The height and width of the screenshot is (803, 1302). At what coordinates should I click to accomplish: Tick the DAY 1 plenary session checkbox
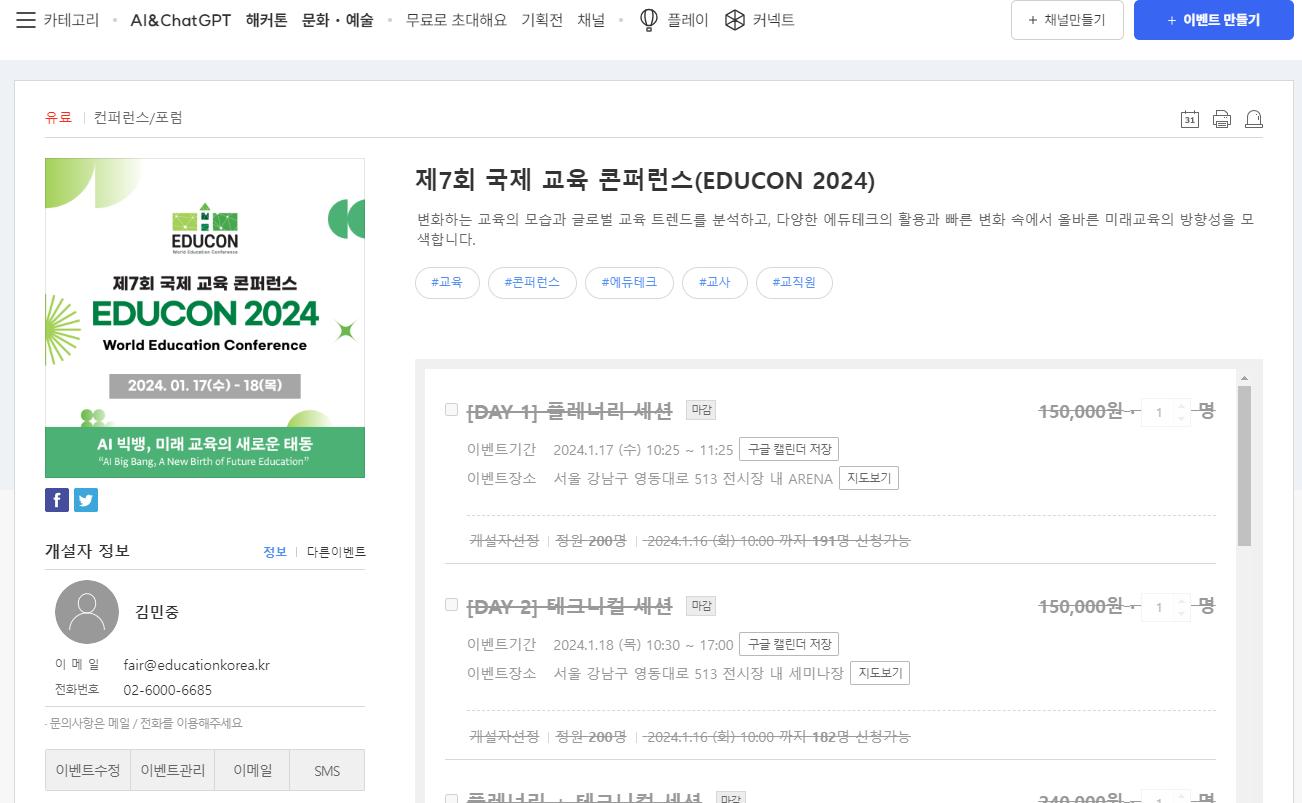(x=451, y=409)
